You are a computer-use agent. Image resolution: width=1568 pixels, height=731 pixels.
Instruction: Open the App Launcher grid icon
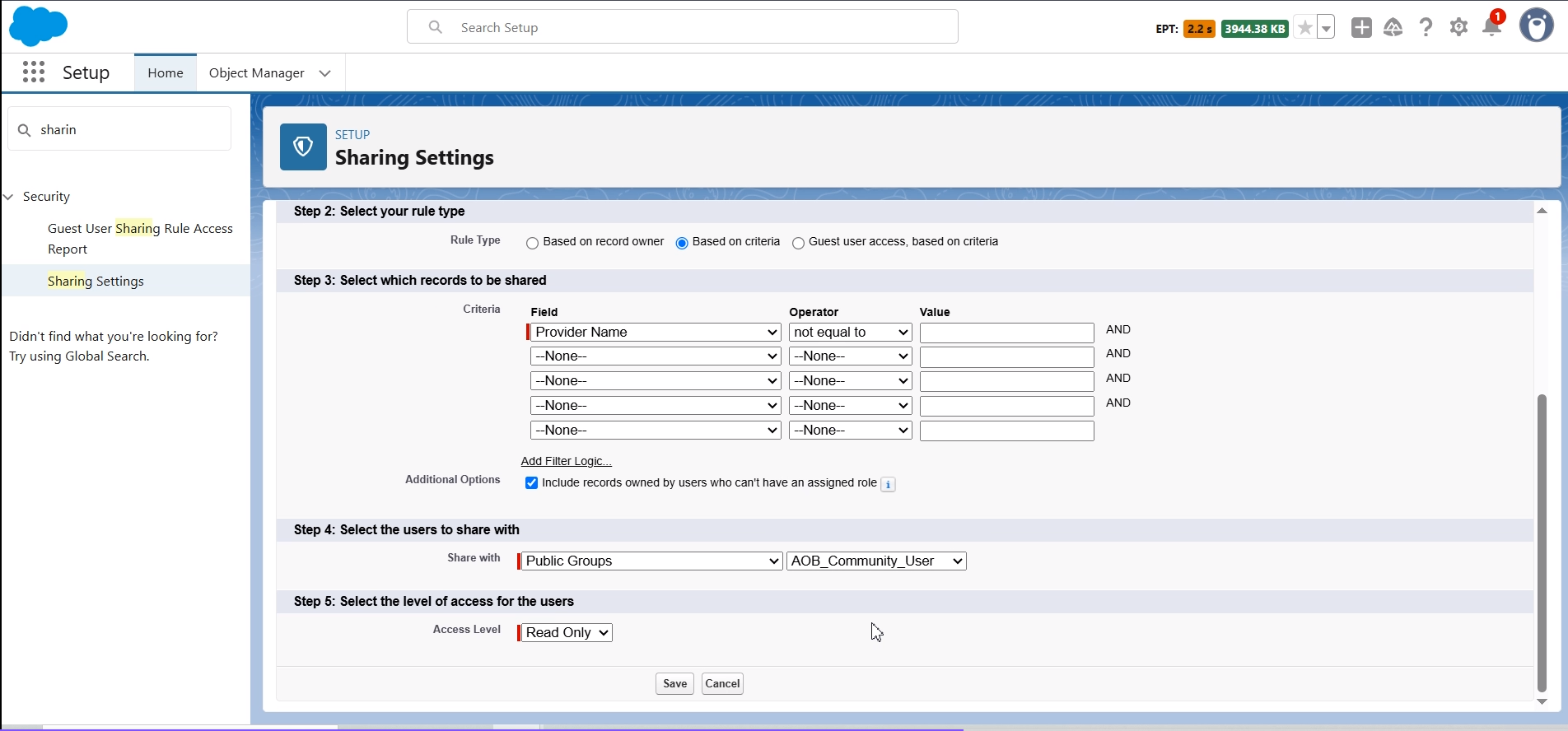click(34, 72)
